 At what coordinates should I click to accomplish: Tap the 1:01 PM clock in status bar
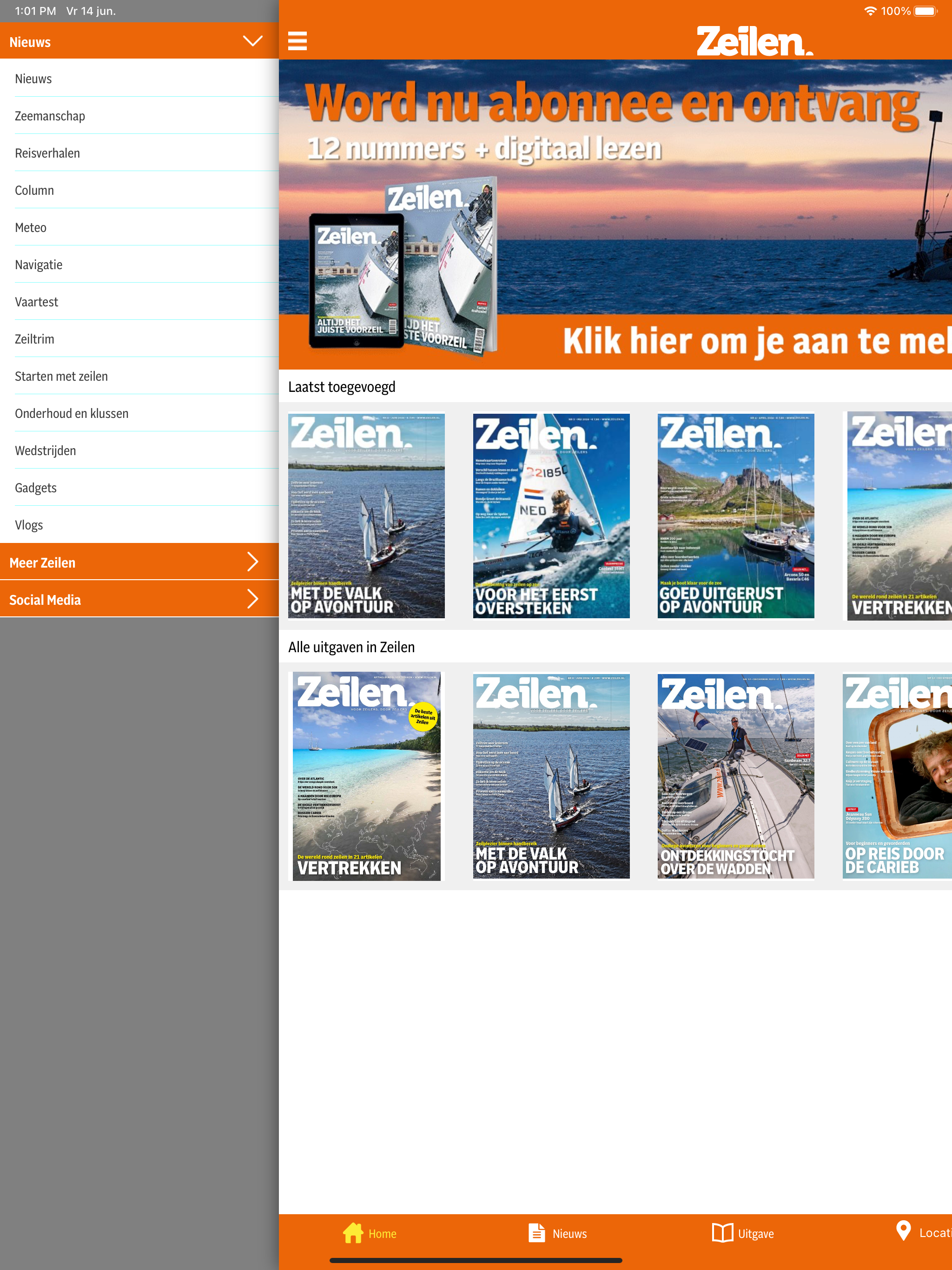click(x=35, y=11)
